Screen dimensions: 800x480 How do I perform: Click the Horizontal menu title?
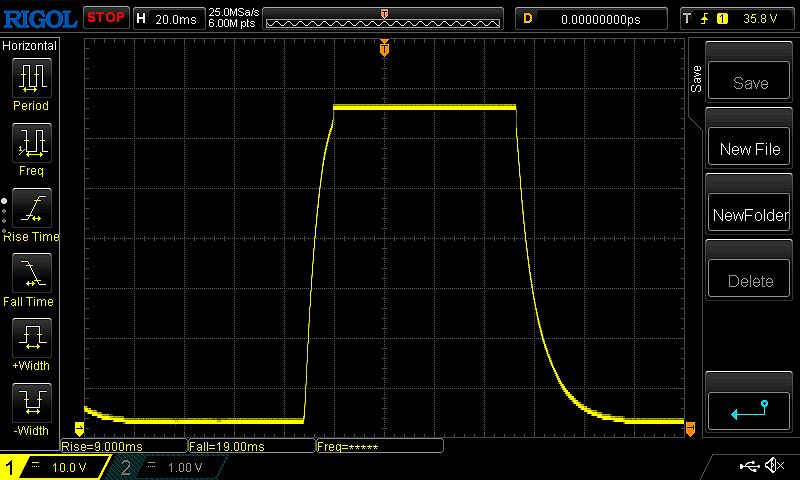[30, 46]
